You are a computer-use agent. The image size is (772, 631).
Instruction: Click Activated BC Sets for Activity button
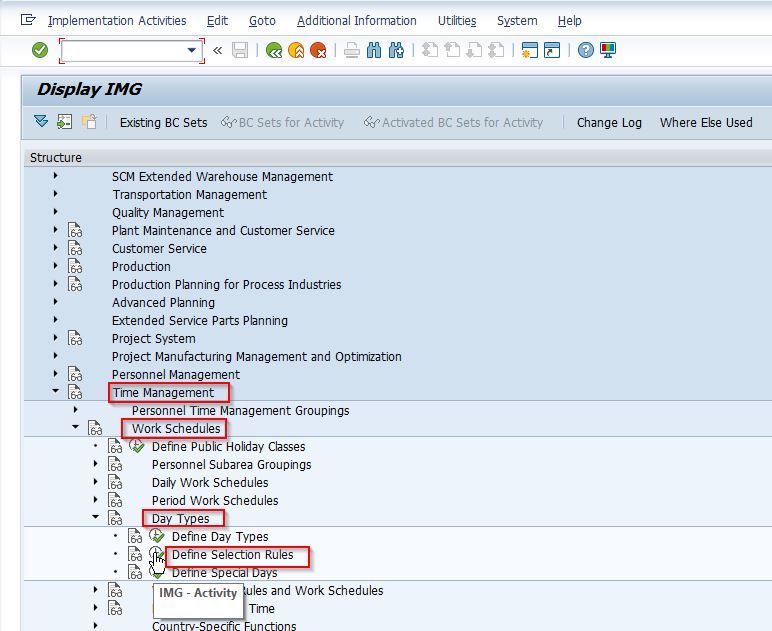point(453,122)
